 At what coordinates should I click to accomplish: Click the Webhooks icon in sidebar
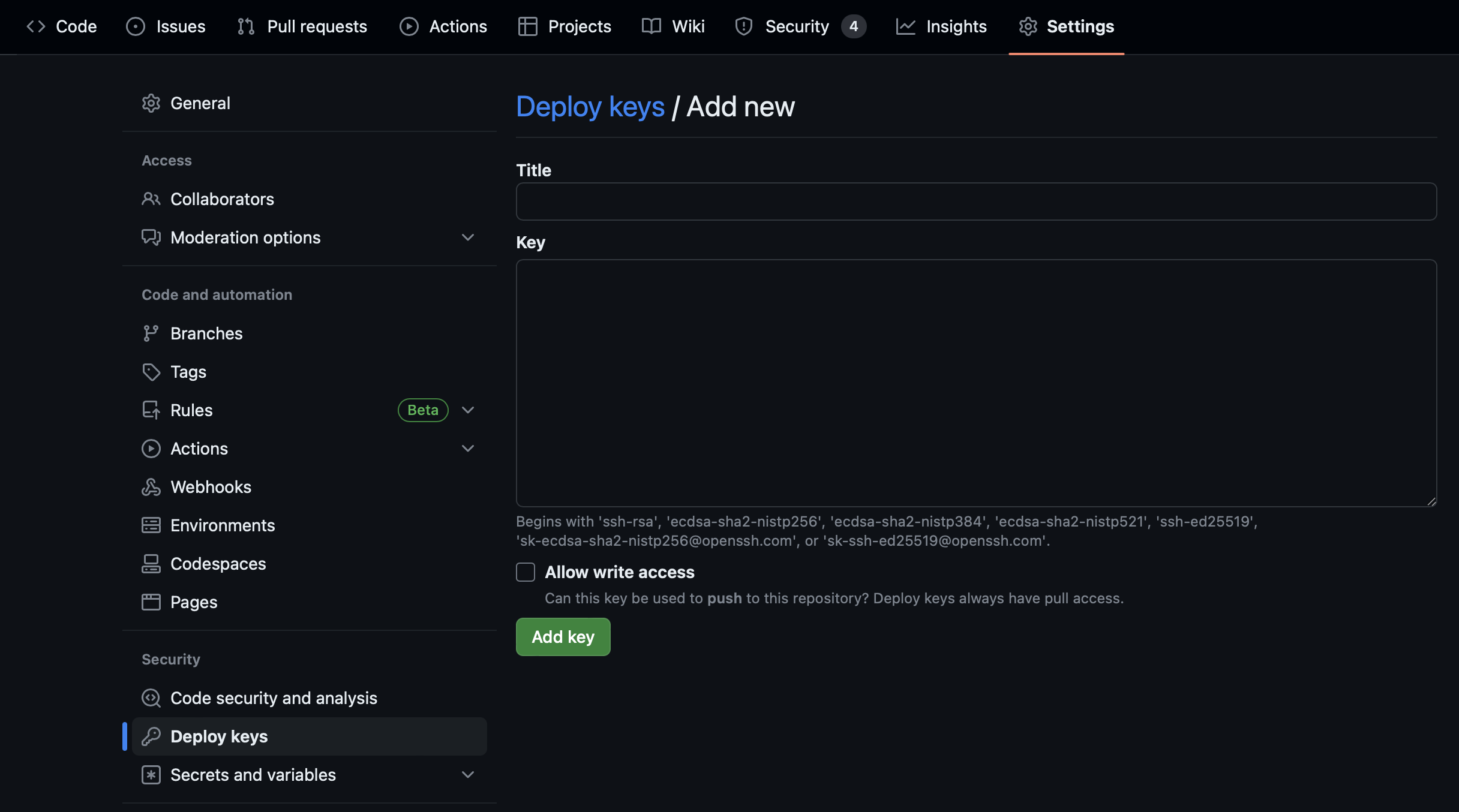tap(151, 487)
